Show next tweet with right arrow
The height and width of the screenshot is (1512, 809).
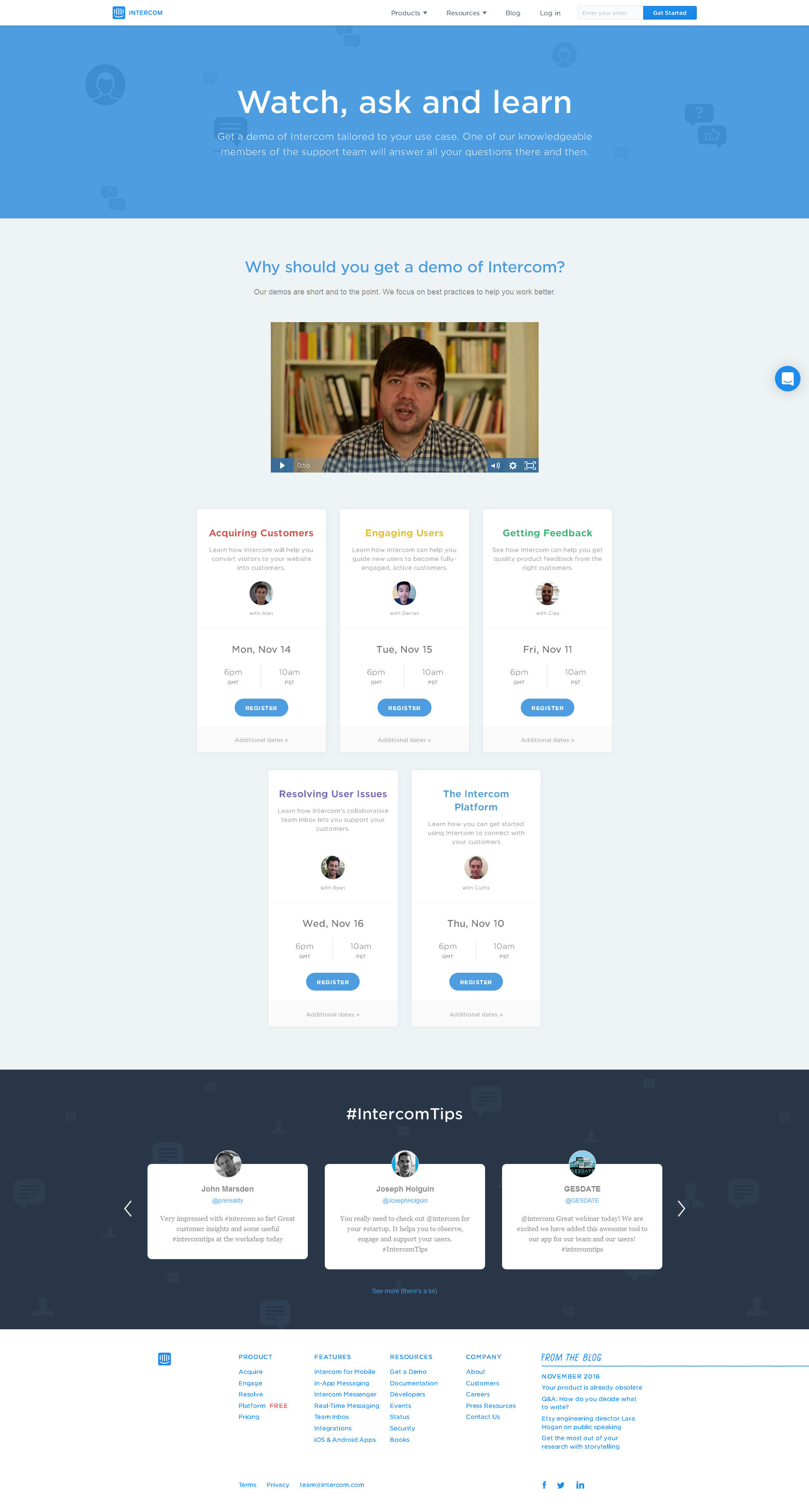click(681, 1208)
